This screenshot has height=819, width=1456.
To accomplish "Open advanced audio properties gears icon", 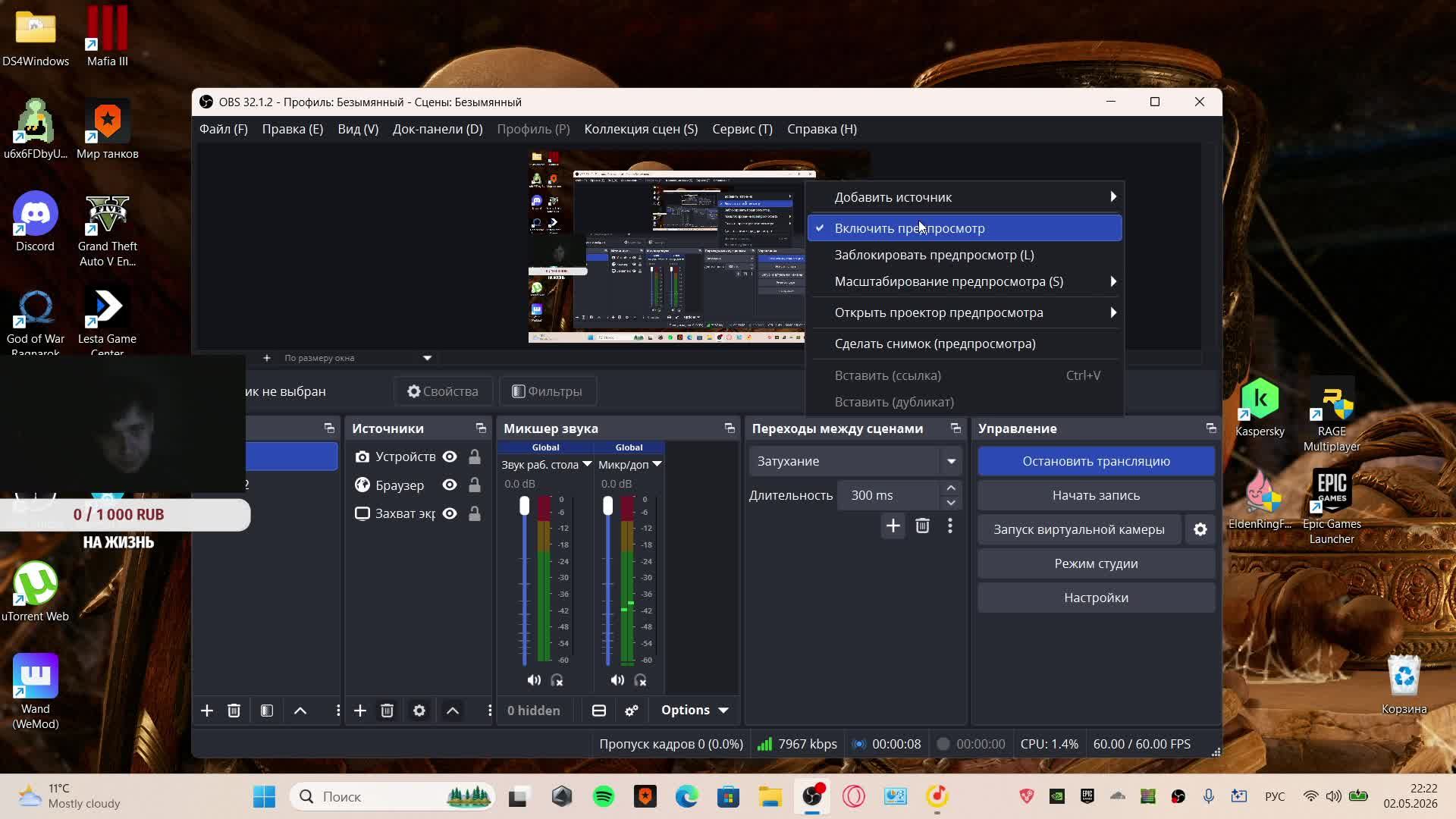I will tap(631, 711).
